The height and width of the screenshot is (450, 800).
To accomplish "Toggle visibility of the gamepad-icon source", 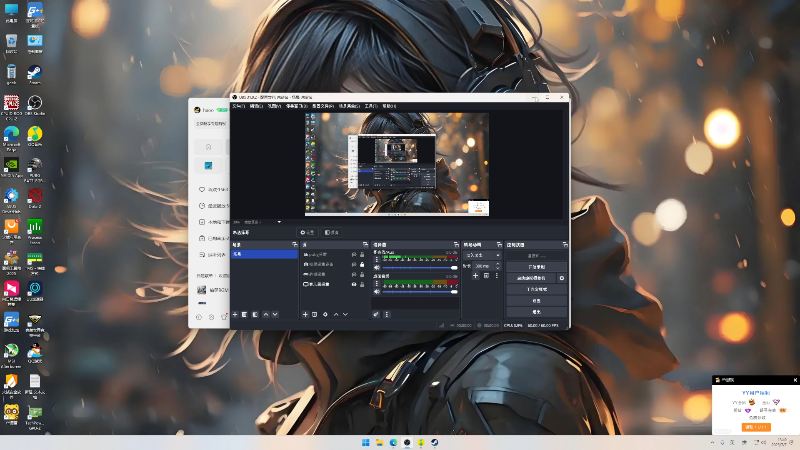I will (x=354, y=274).
